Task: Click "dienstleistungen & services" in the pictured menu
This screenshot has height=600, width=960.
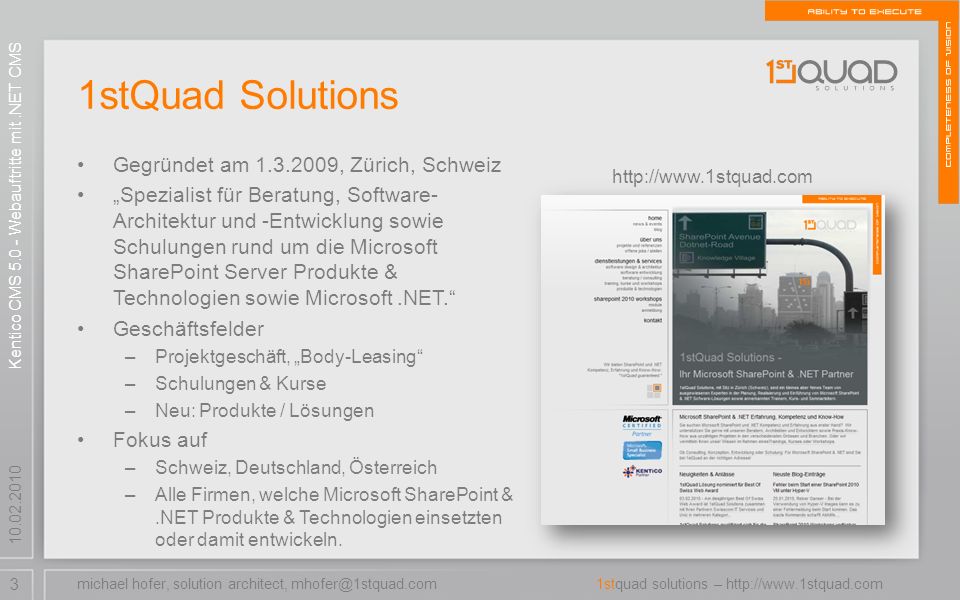Action: pyautogui.click(x=628, y=261)
